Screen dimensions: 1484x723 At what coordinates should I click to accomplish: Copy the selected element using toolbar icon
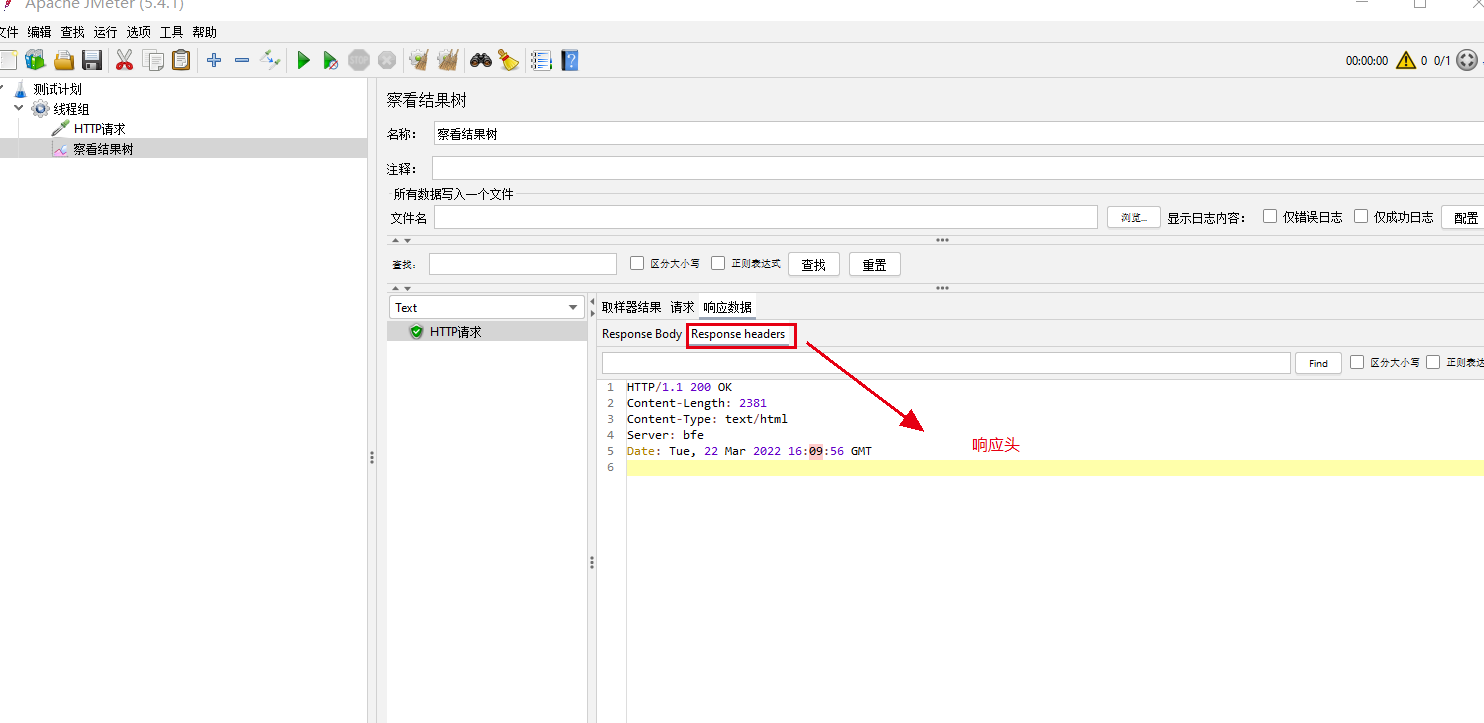[153, 60]
